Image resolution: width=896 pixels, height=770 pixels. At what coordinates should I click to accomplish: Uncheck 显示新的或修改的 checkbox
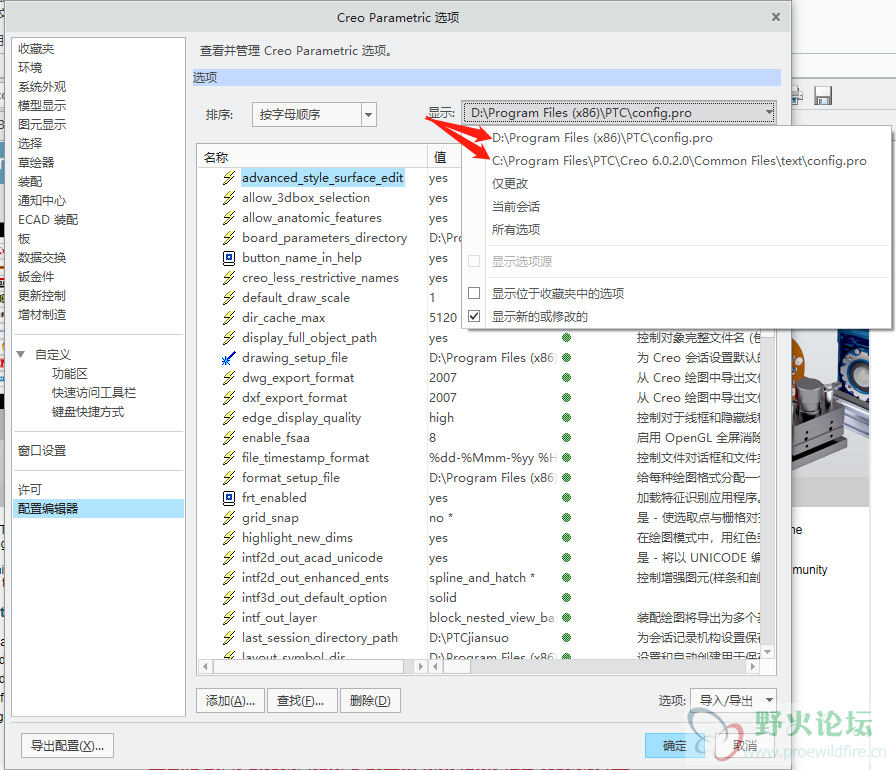pos(474,316)
